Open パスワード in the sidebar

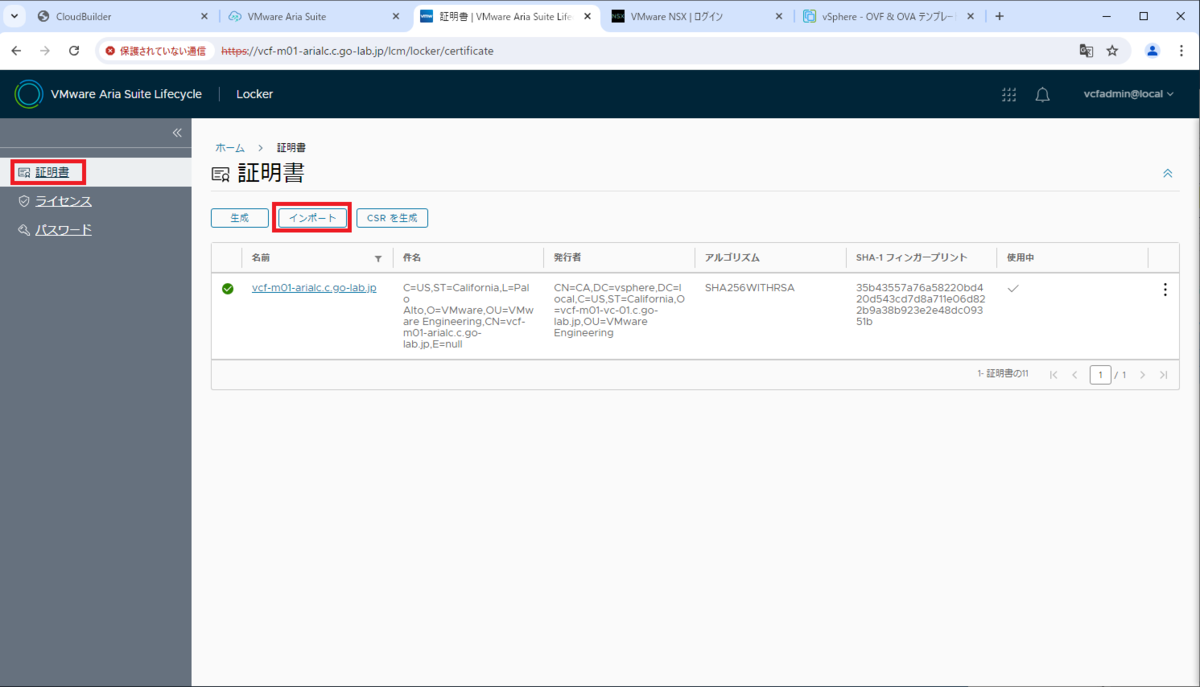click(x=63, y=230)
